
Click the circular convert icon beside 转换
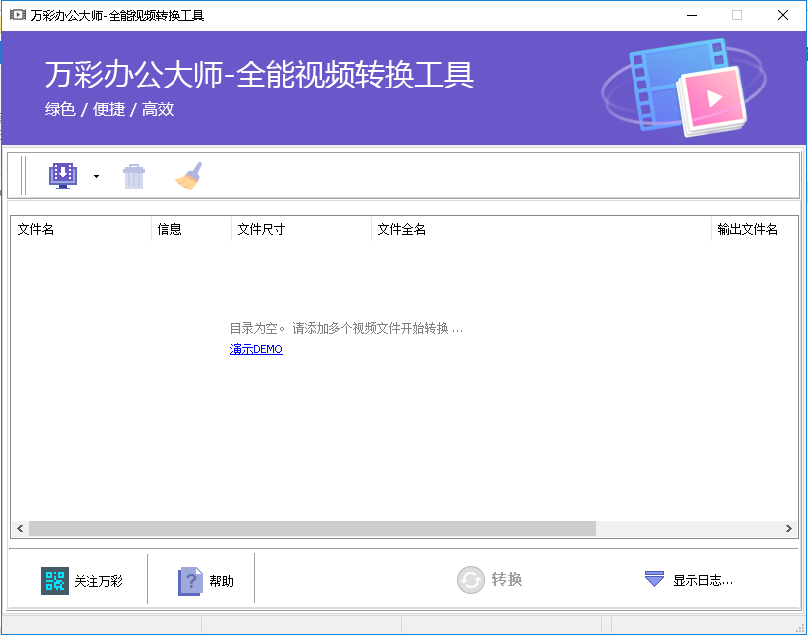(x=470, y=580)
